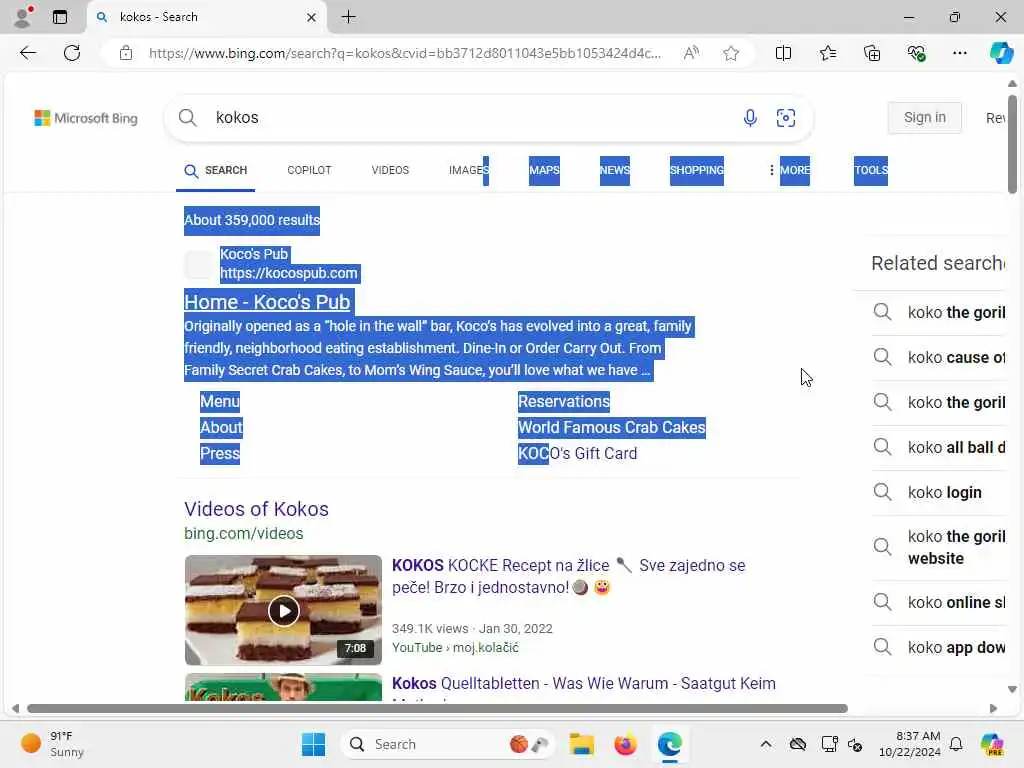1024x768 pixels.
Task: Open the tab actions menu icon
Action: point(59,17)
